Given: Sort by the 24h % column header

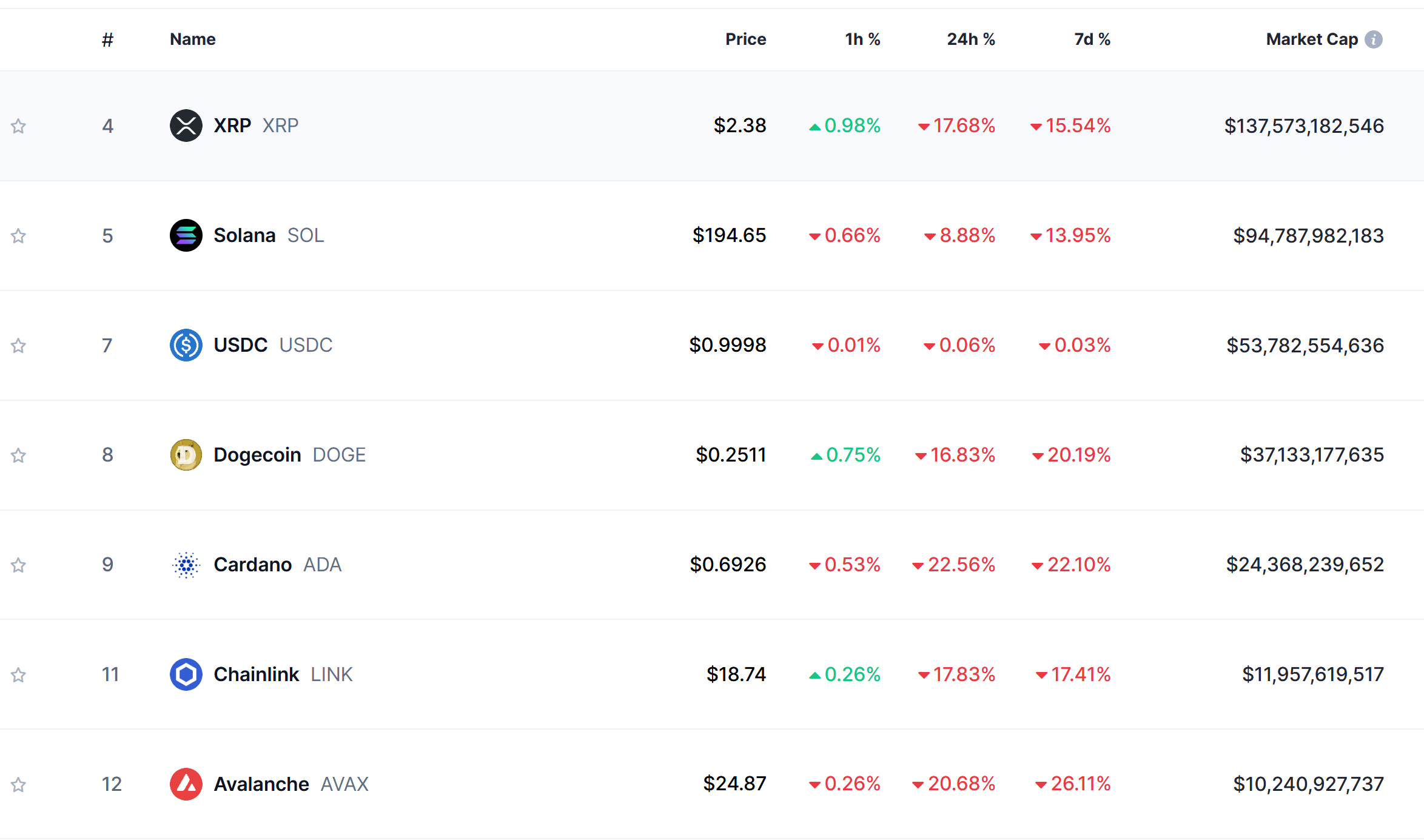Looking at the screenshot, I should point(970,39).
